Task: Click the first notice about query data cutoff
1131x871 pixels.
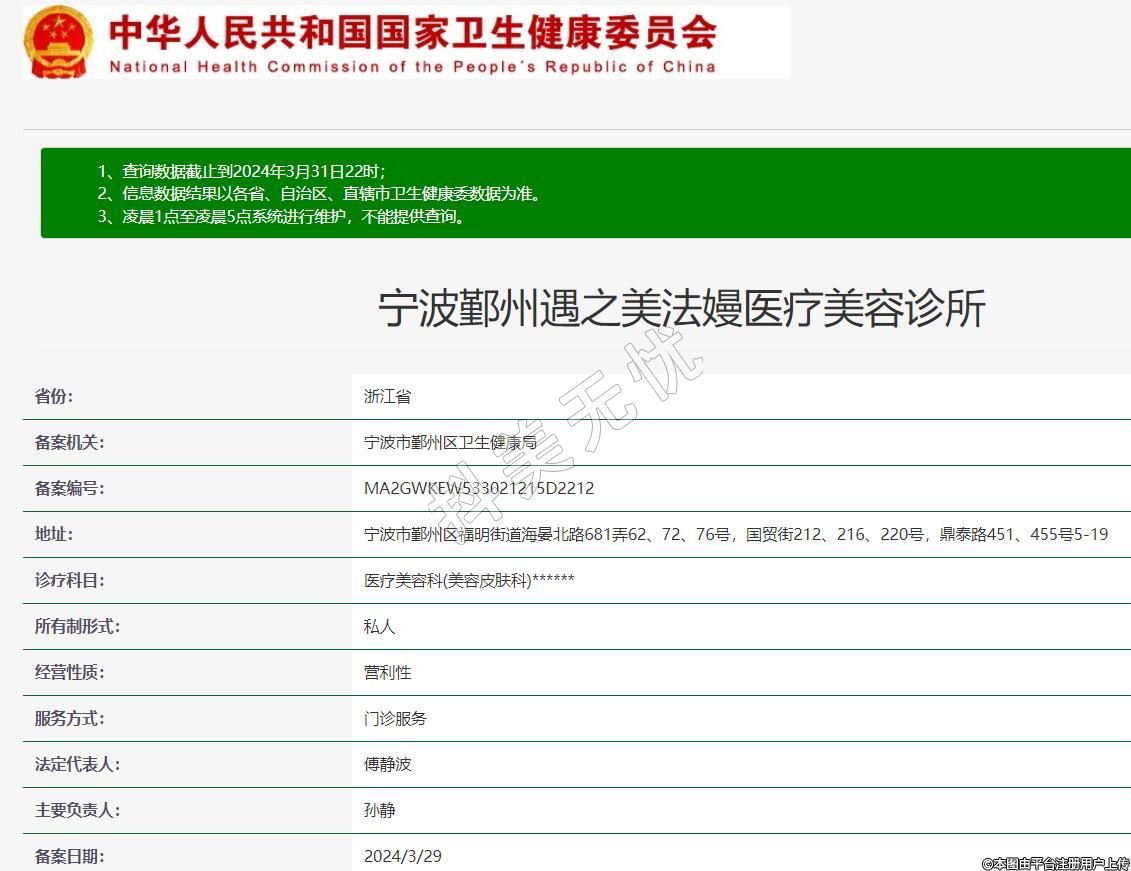Action: click(x=242, y=171)
